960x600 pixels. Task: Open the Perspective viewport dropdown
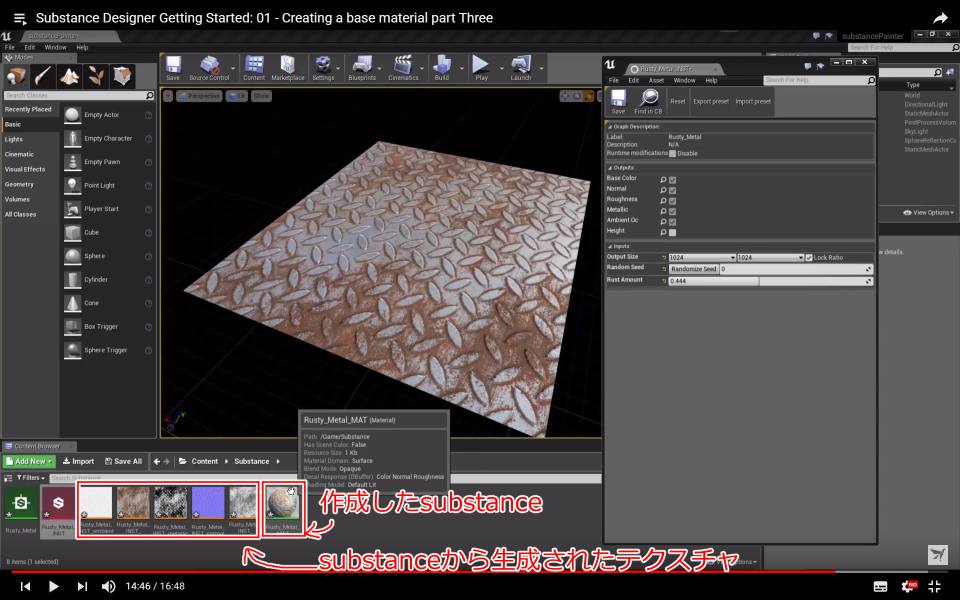[x=198, y=96]
